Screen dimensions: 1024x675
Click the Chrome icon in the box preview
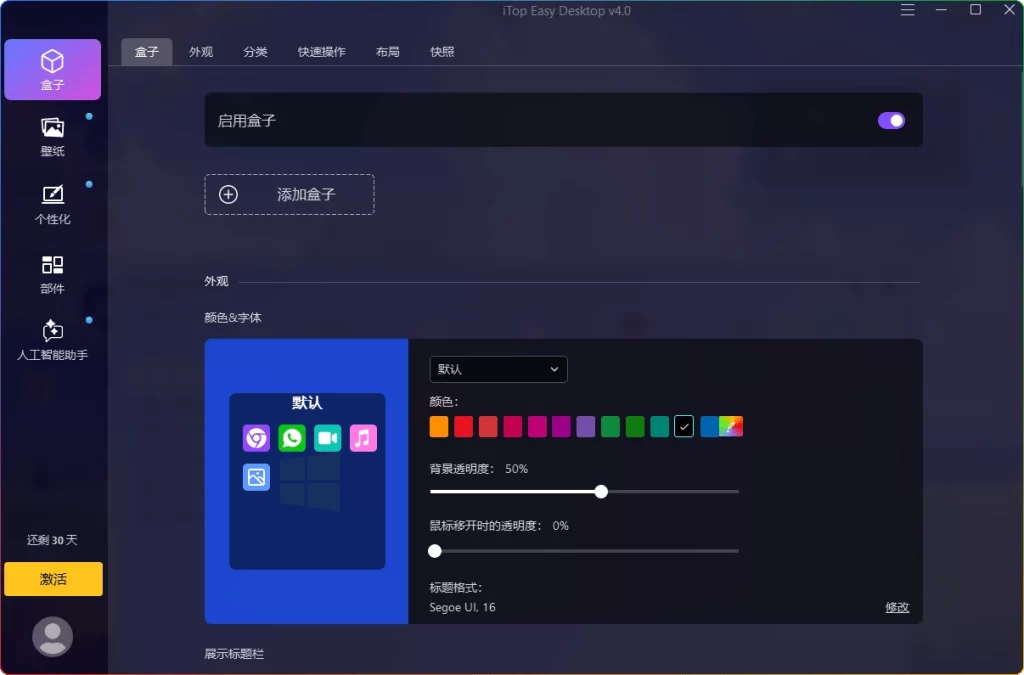point(256,438)
